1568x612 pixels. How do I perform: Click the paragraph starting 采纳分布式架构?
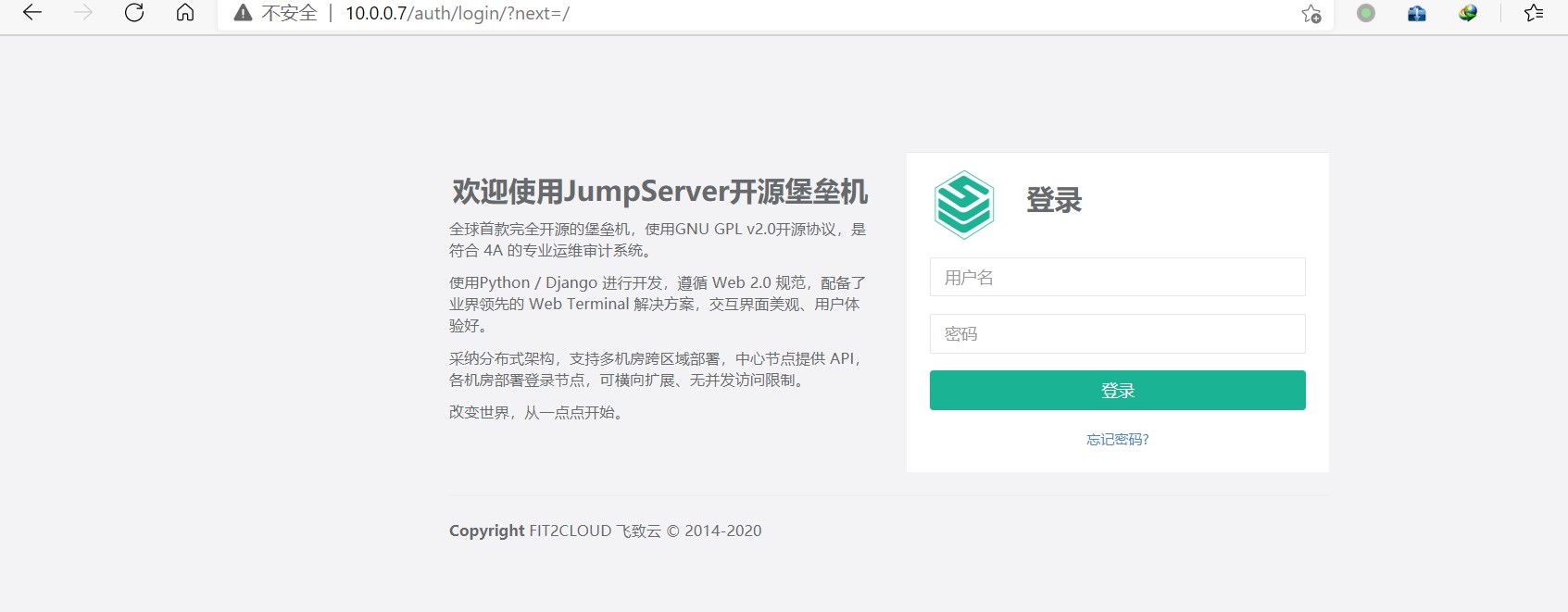point(658,369)
